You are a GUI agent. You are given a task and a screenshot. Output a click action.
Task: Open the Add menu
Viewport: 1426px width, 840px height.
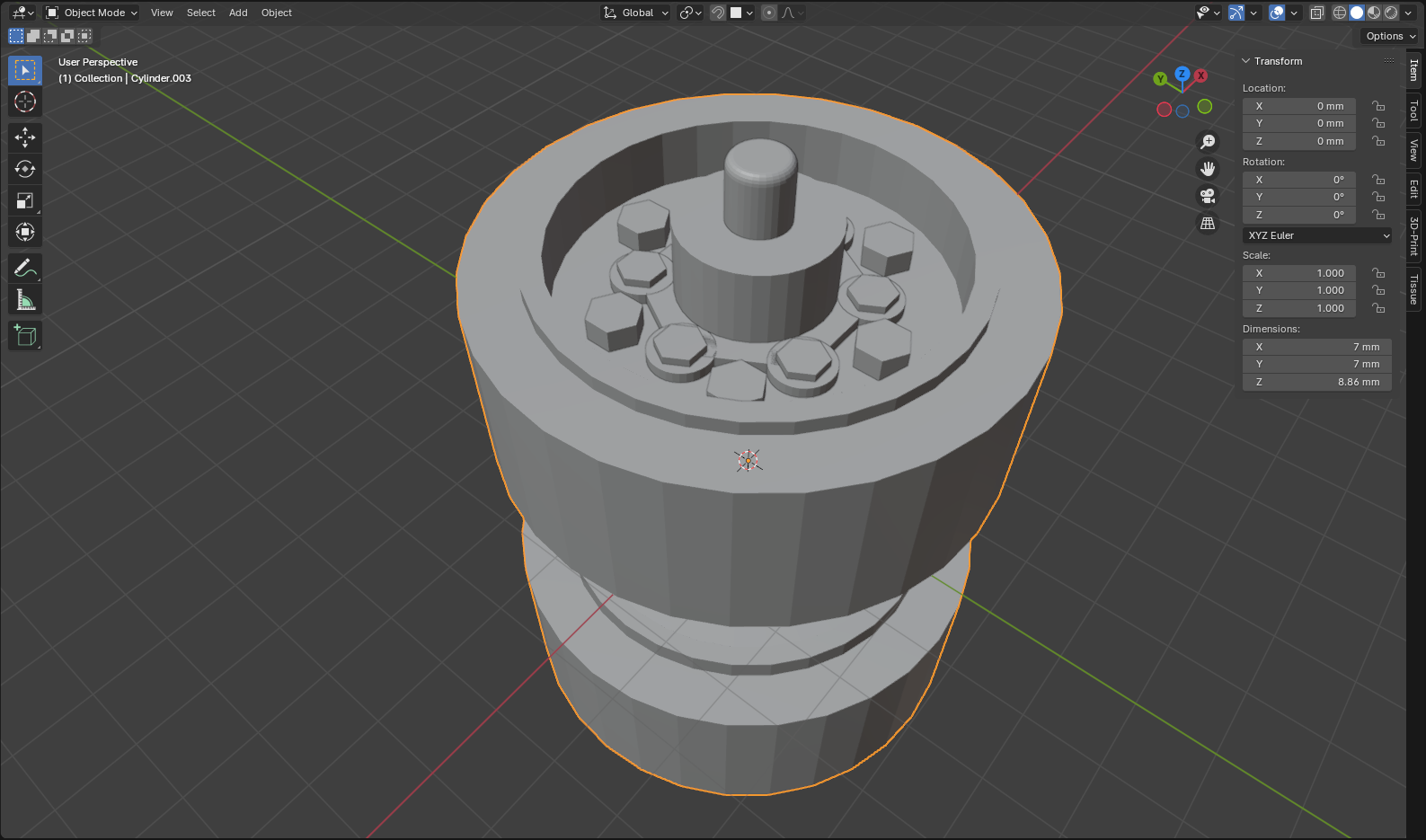coord(238,13)
